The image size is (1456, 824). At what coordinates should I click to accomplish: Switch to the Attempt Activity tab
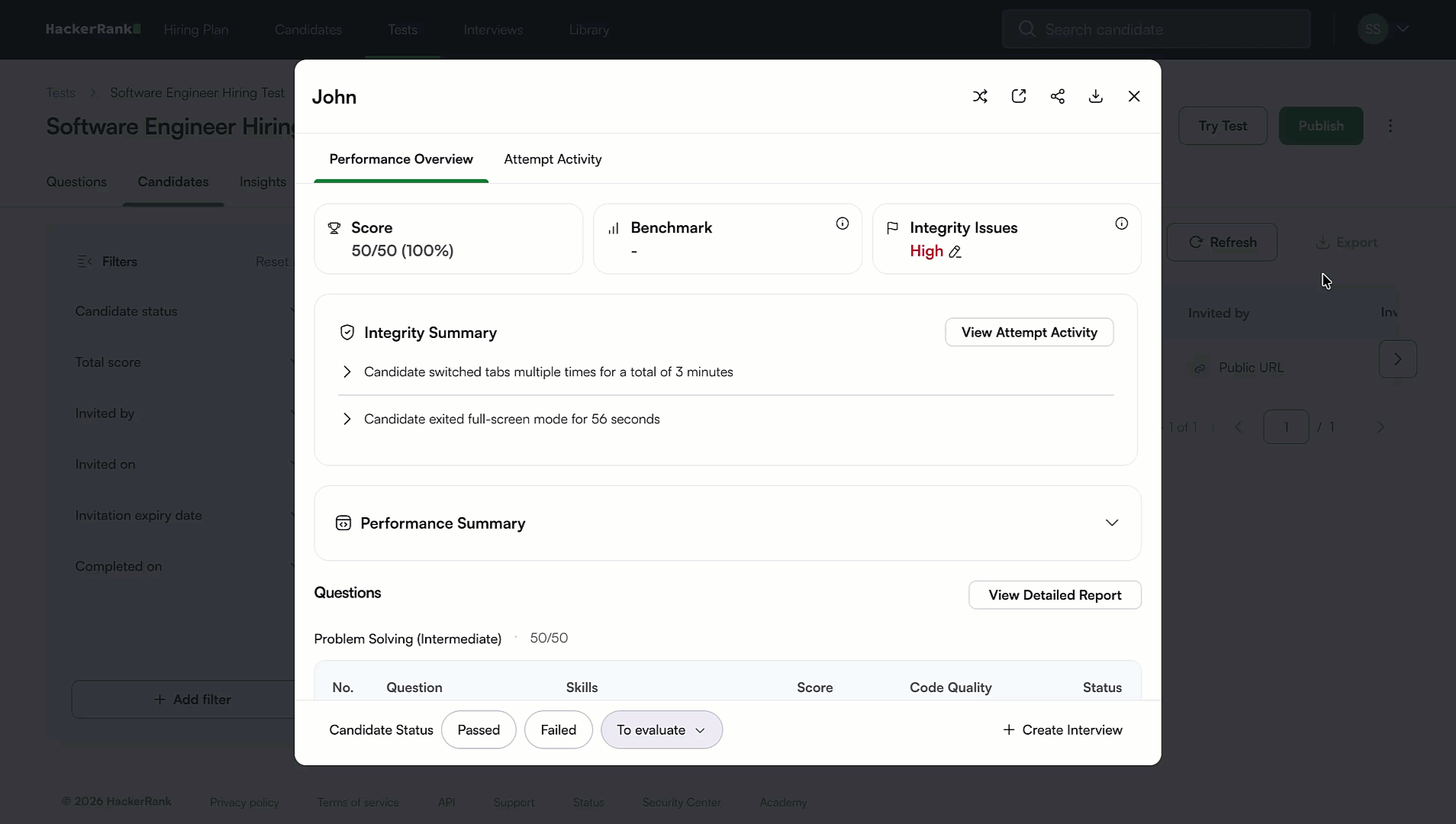tap(552, 159)
